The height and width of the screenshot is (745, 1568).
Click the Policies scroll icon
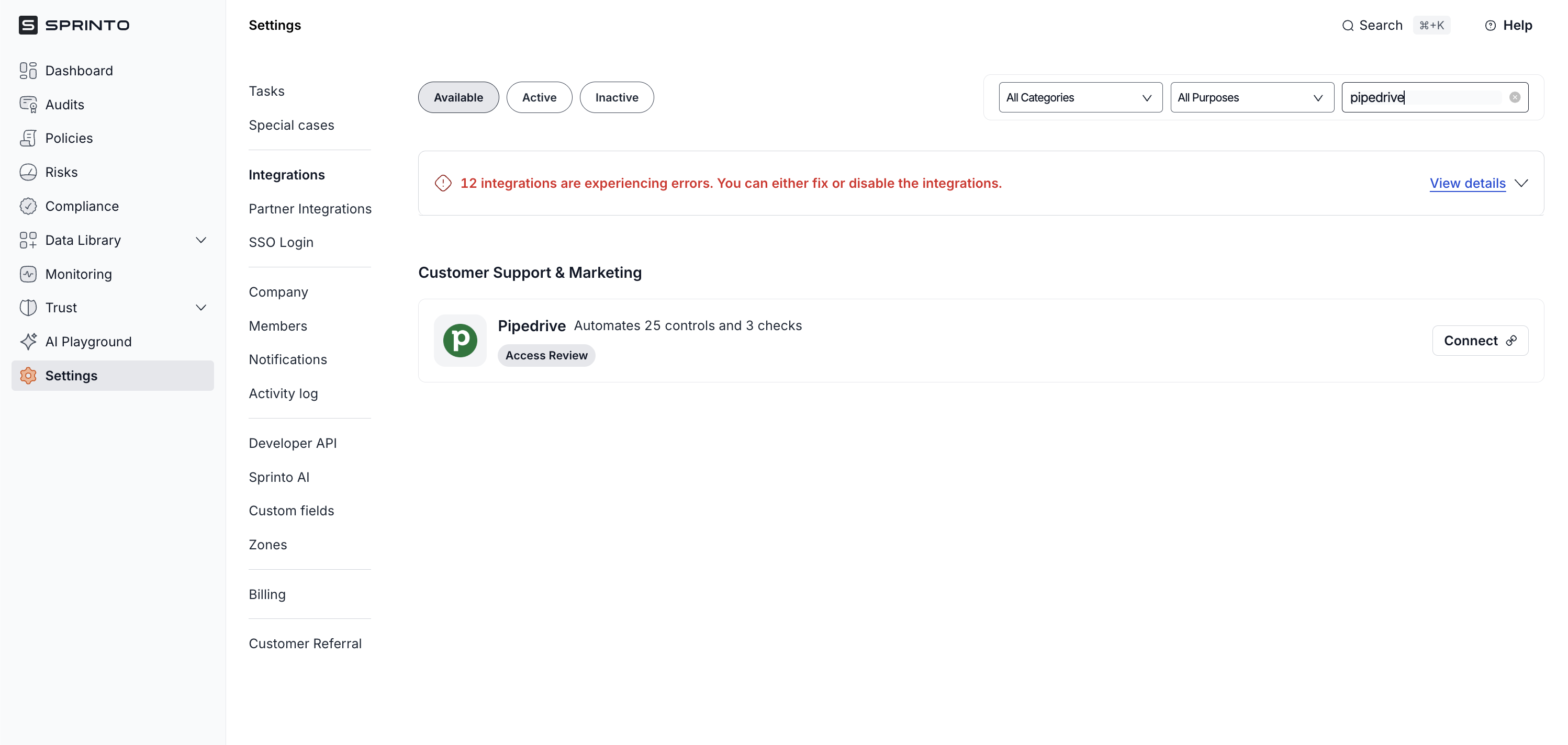tap(28, 138)
